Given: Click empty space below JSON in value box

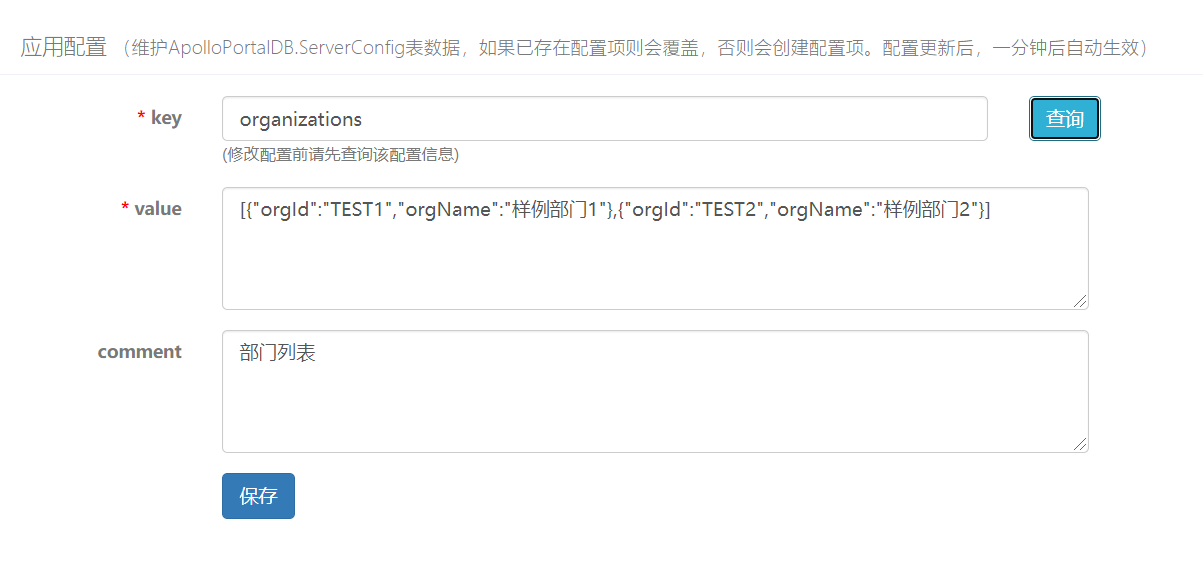Looking at the screenshot, I should 655,265.
